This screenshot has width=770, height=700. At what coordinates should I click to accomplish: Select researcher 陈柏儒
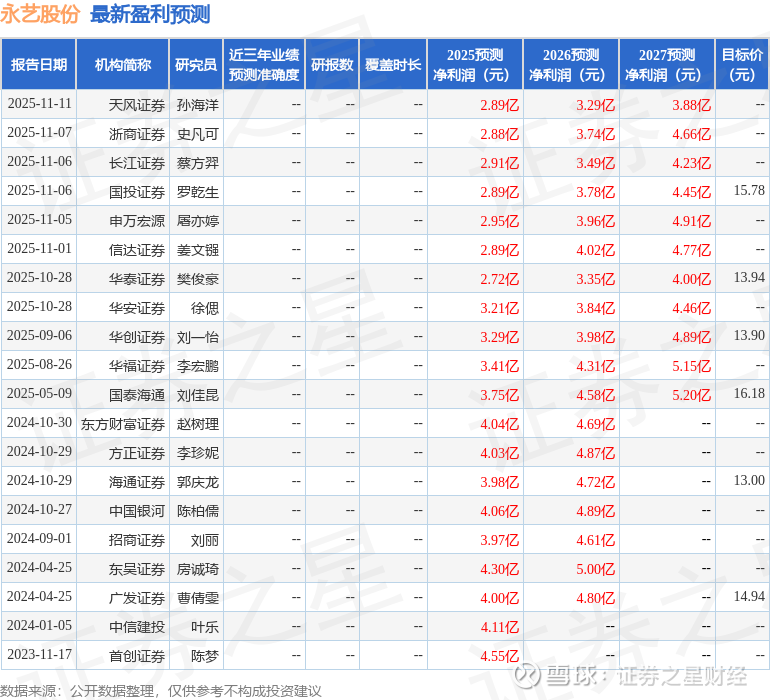click(197, 510)
